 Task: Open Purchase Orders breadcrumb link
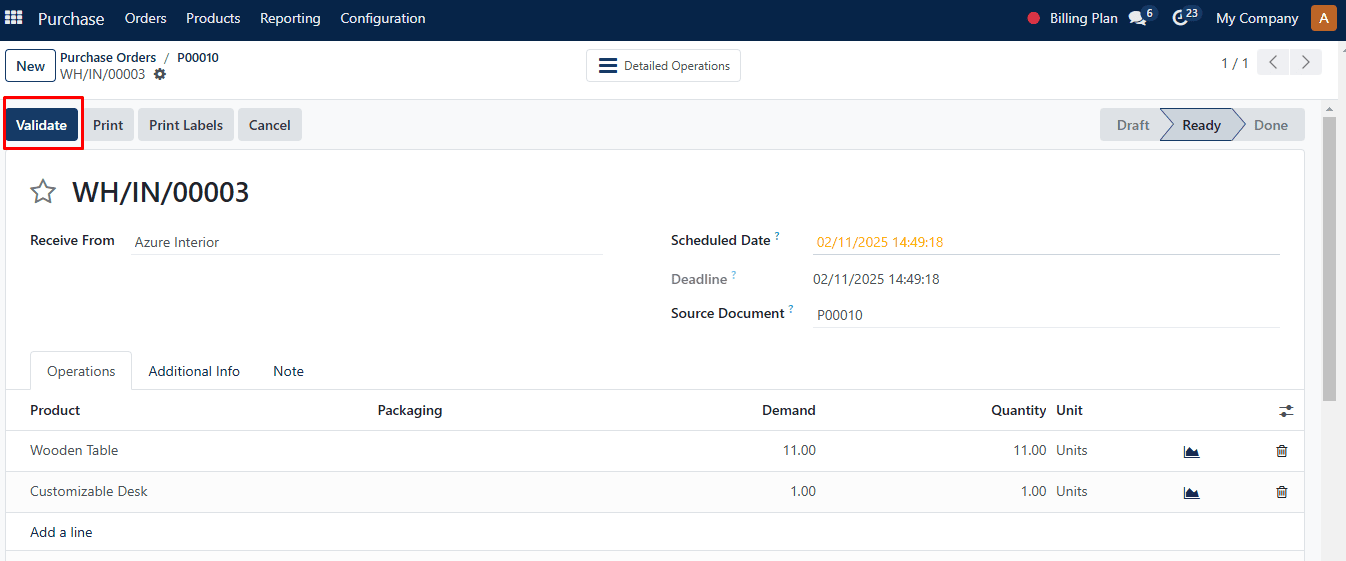click(108, 57)
